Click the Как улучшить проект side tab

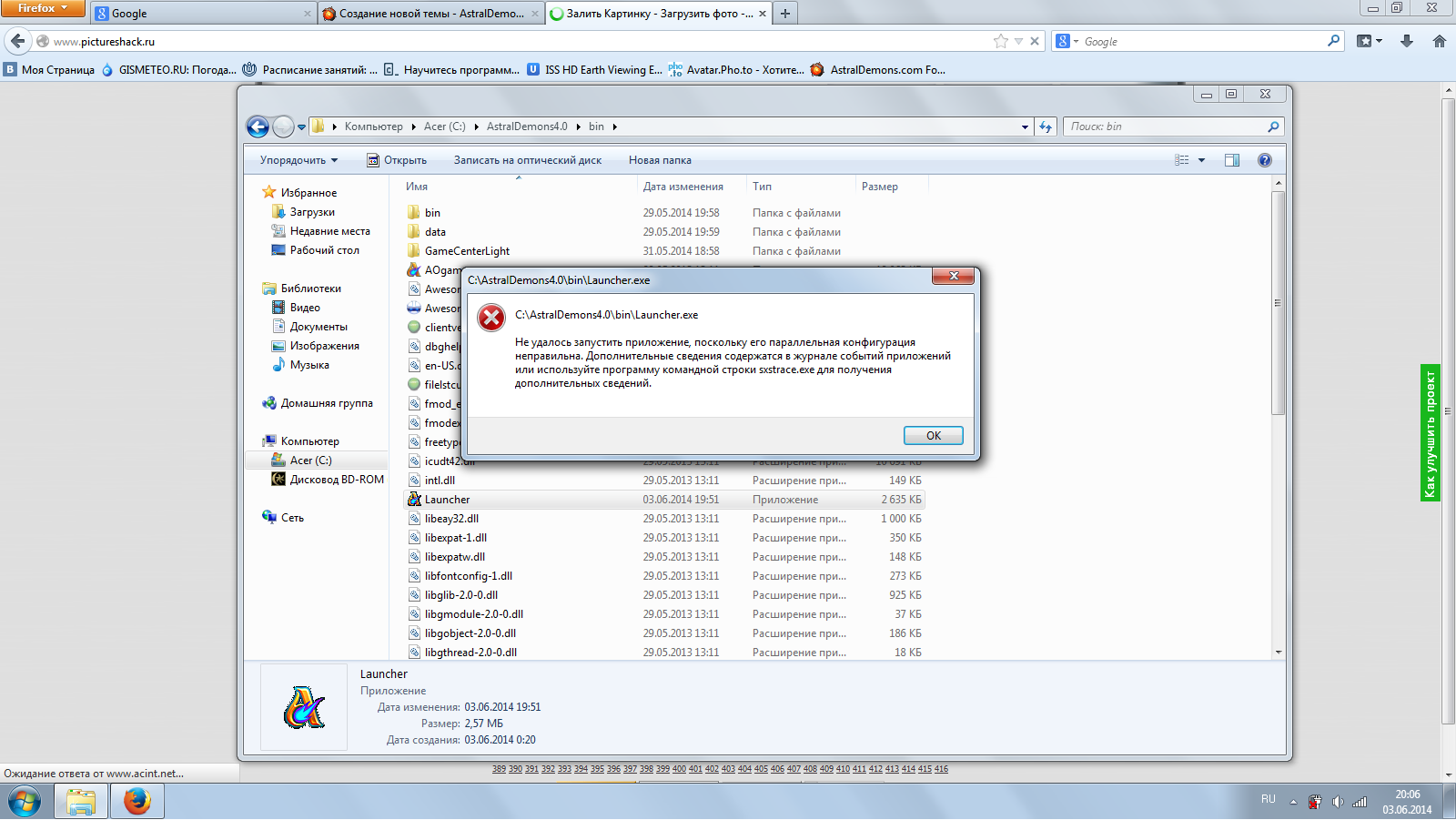(x=1430, y=433)
